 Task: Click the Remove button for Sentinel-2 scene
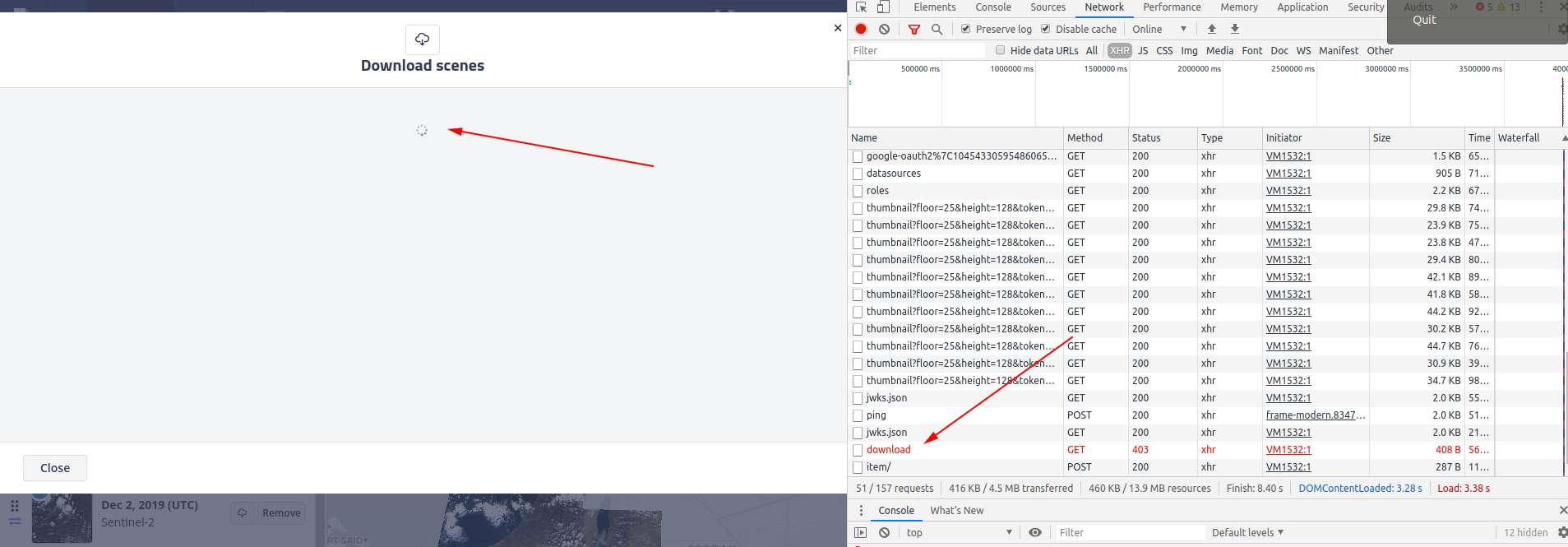(x=281, y=512)
